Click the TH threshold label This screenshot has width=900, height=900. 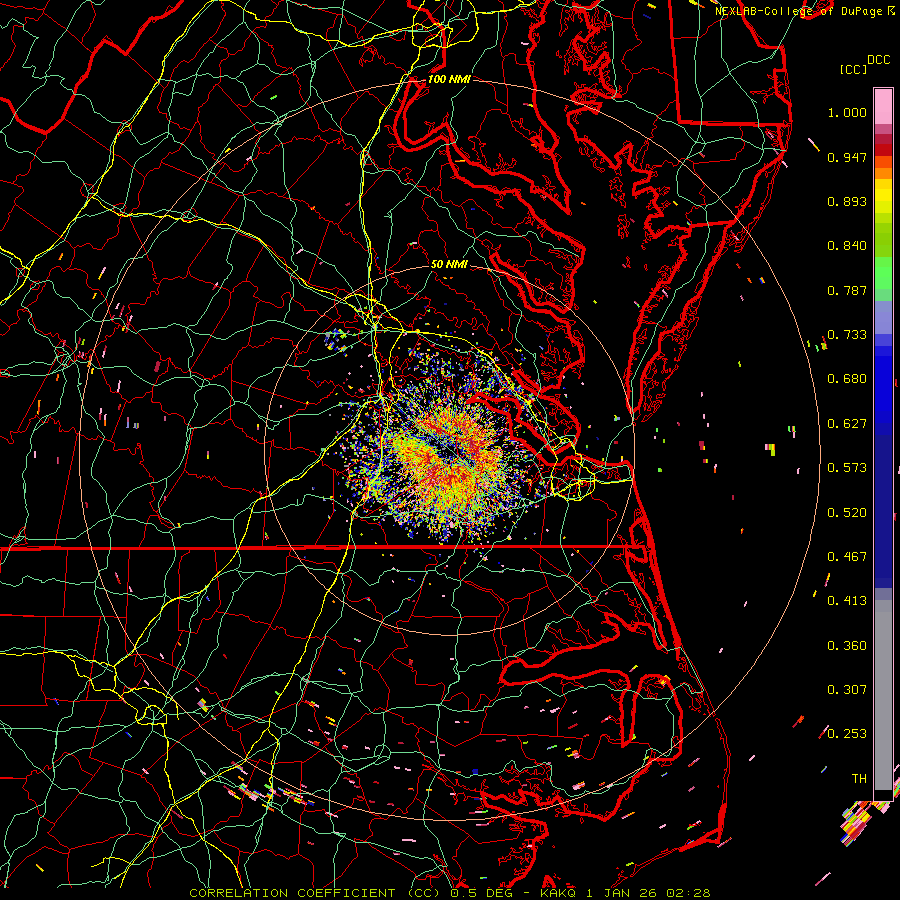[859, 779]
